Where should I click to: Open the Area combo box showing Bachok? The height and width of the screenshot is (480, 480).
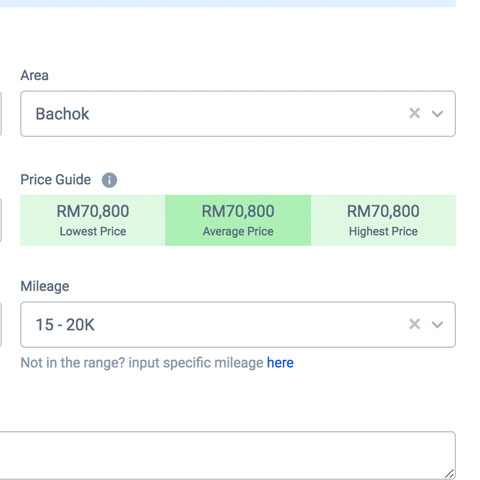click(x=238, y=114)
